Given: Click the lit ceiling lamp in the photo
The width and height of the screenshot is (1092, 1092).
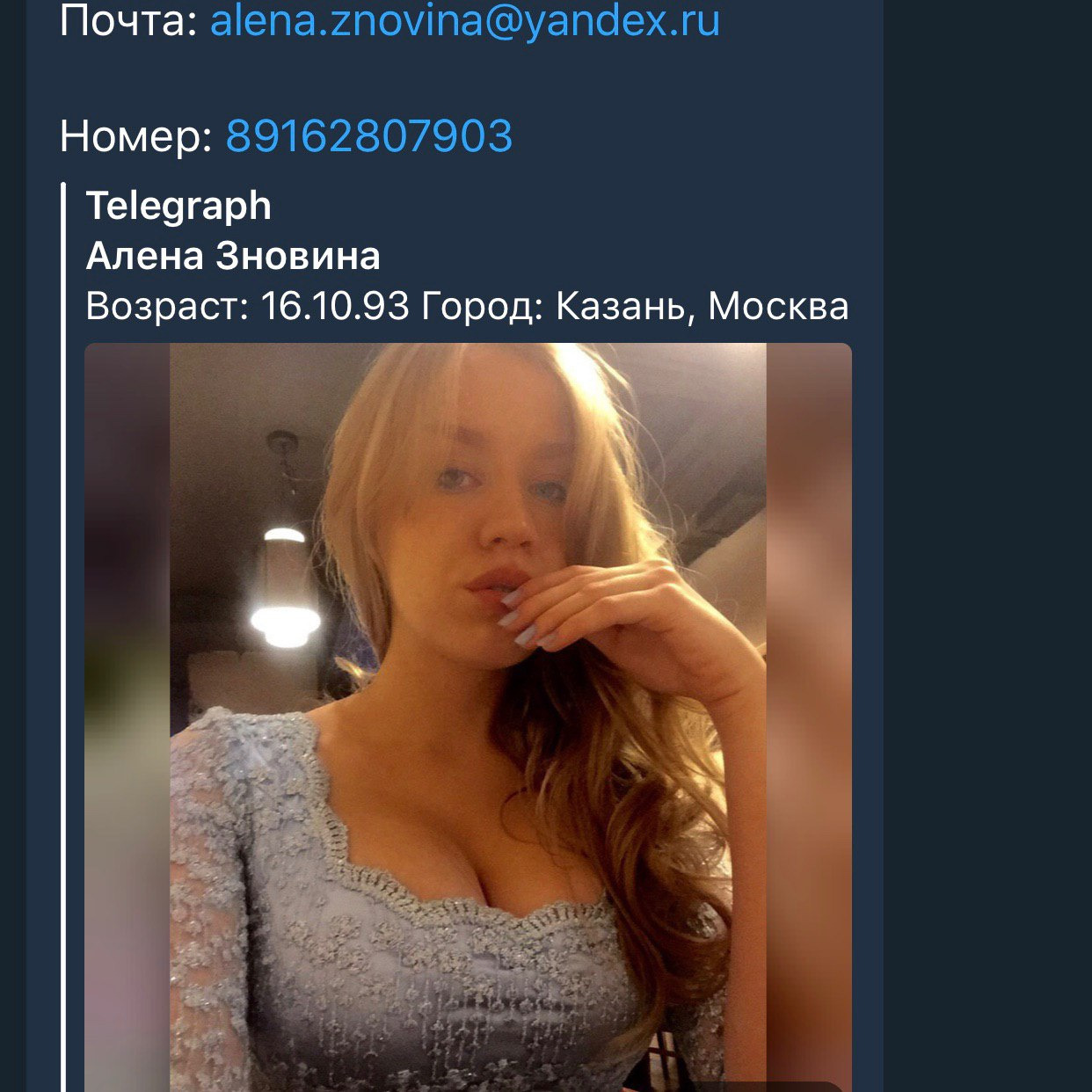Looking at the screenshot, I should pos(285,620).
